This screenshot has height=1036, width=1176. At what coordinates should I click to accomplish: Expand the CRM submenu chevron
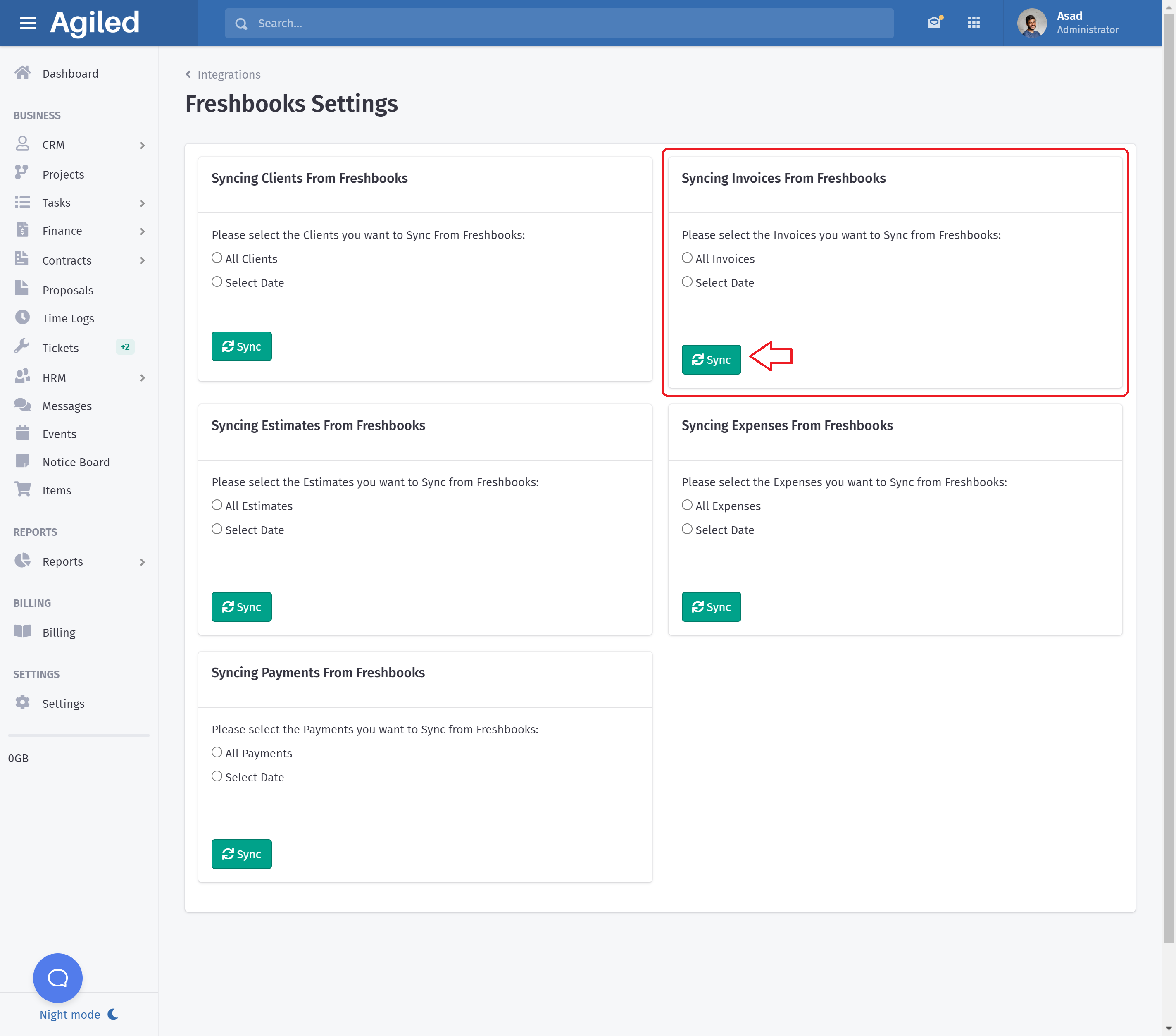coord(142,146)
